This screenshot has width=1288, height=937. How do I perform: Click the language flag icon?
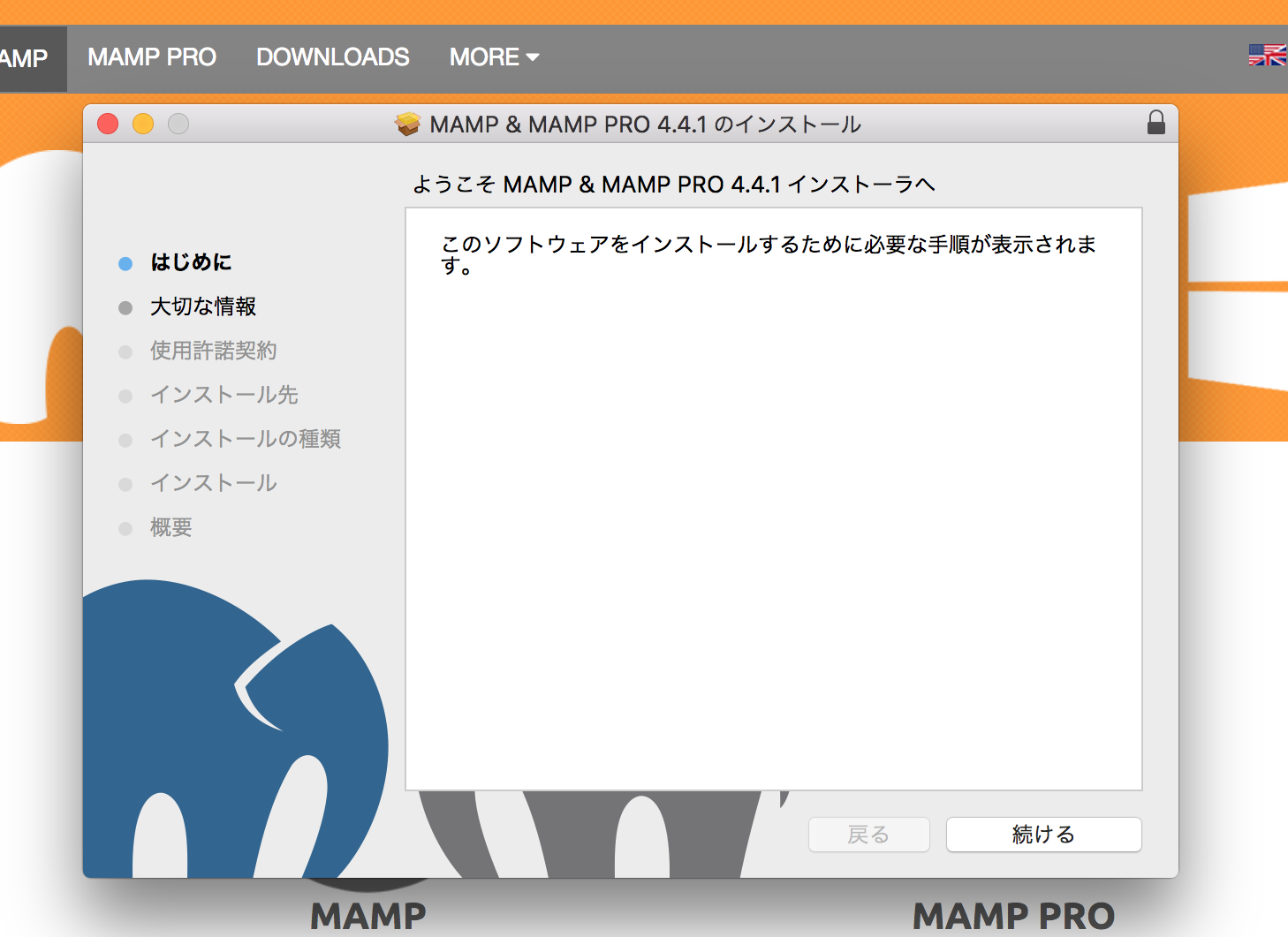point(1267,55)
